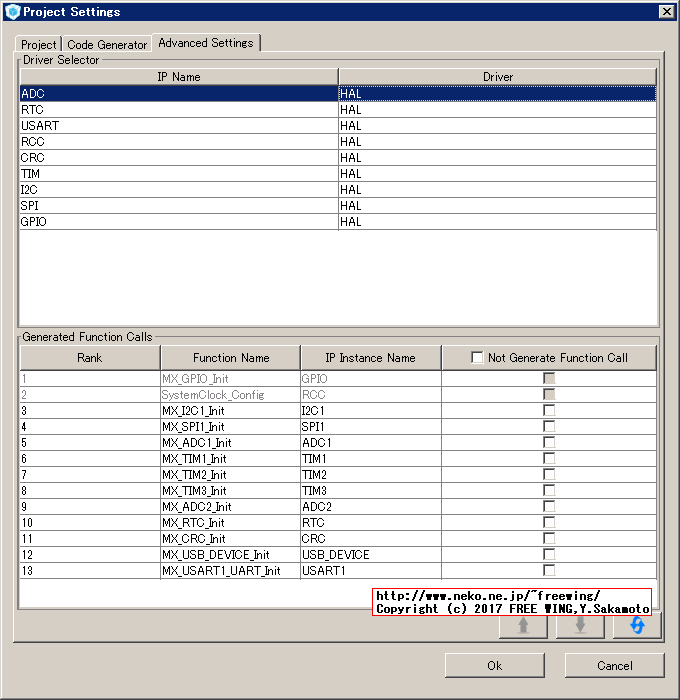Select the SPI row in IP Name

[179, 206]
